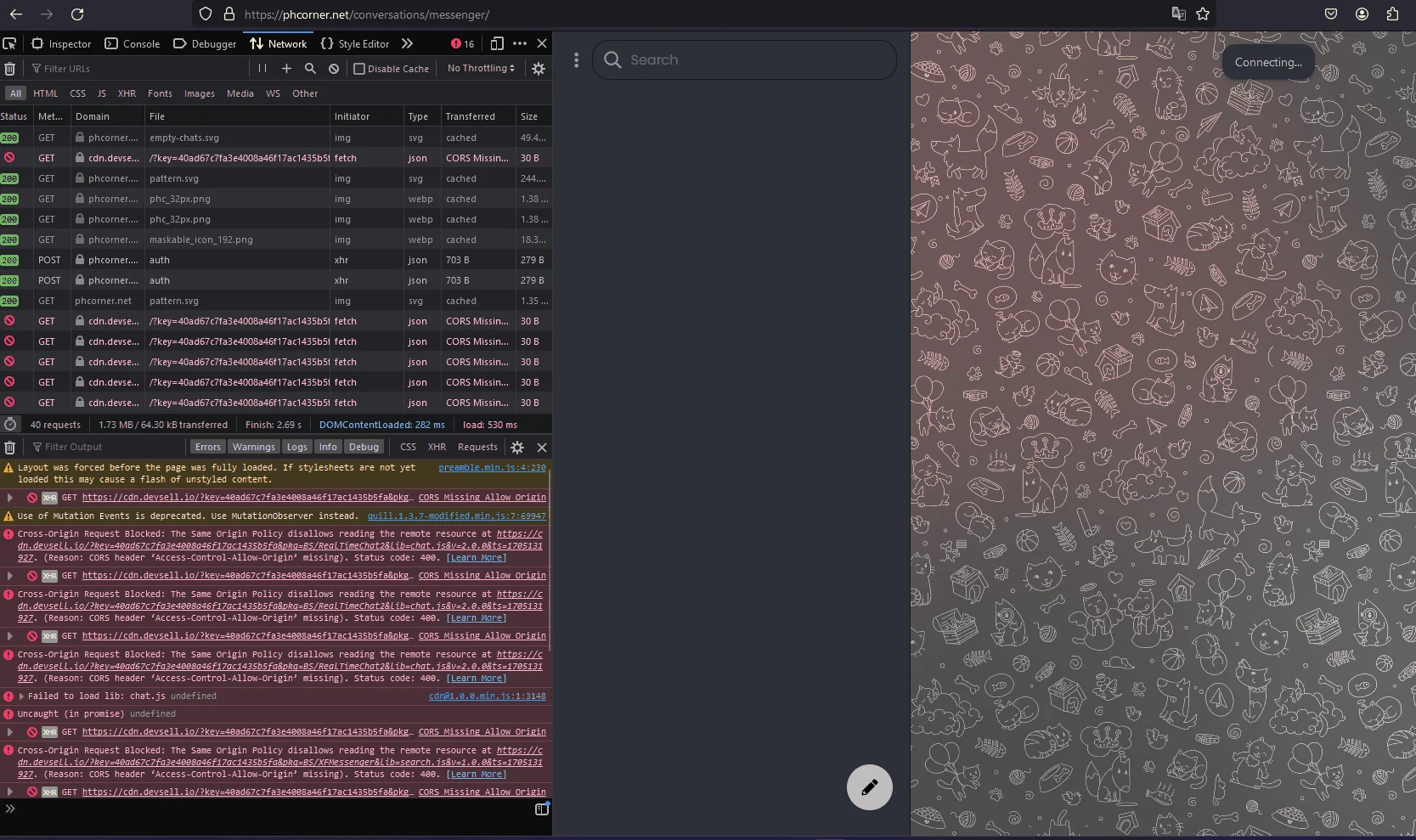Open the tracking protection shield icon
The width and height of the screenshot is (1416, 840).
point(206,14)
